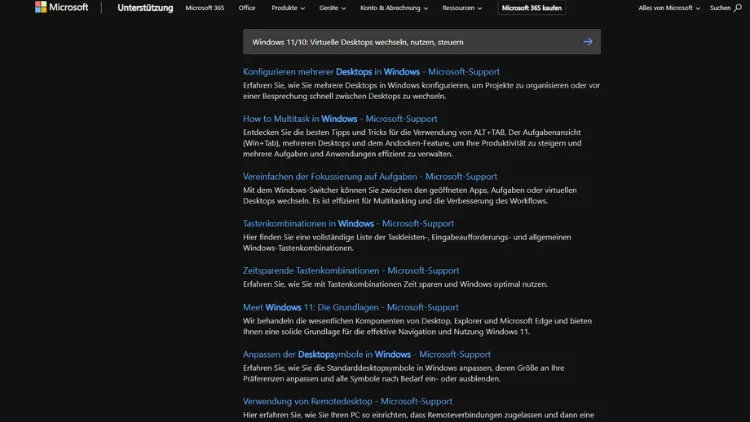Click the Microsoft logo icon
750x422 pixels.
(x=41, y=7)
